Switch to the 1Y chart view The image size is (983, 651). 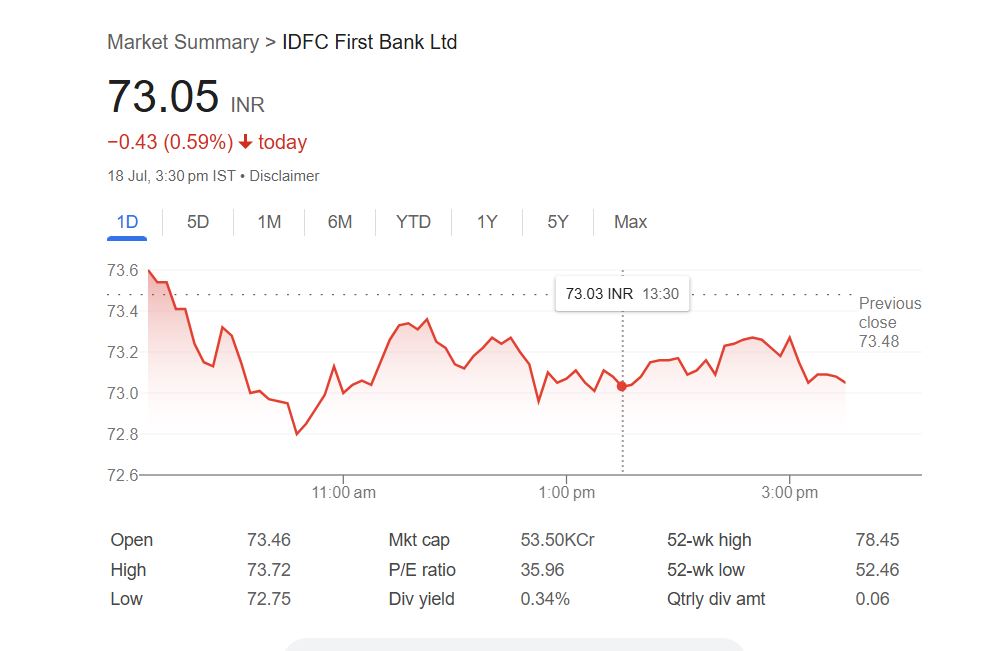coord(487,222)
